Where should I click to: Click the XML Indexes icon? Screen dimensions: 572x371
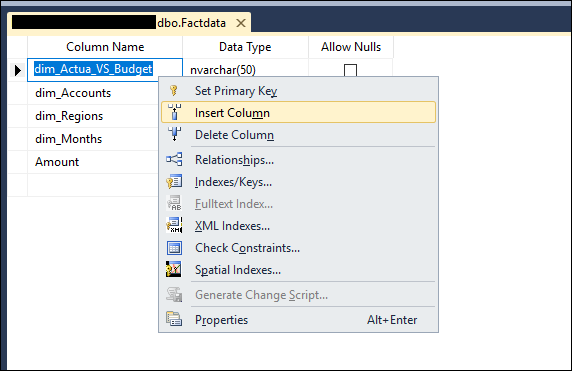coord(174,225)
